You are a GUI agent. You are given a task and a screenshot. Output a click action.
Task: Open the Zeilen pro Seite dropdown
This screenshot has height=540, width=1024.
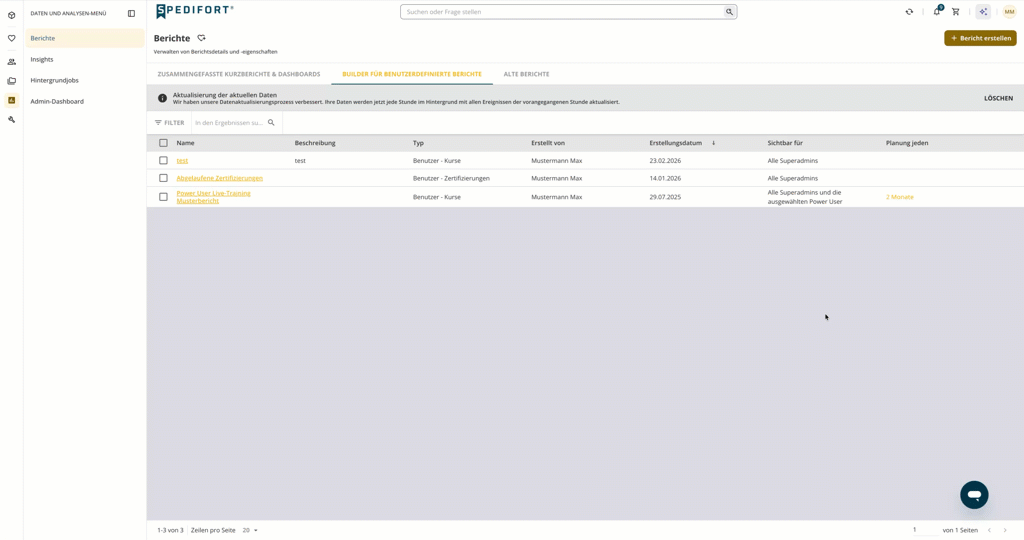click(x=250, y=530)
